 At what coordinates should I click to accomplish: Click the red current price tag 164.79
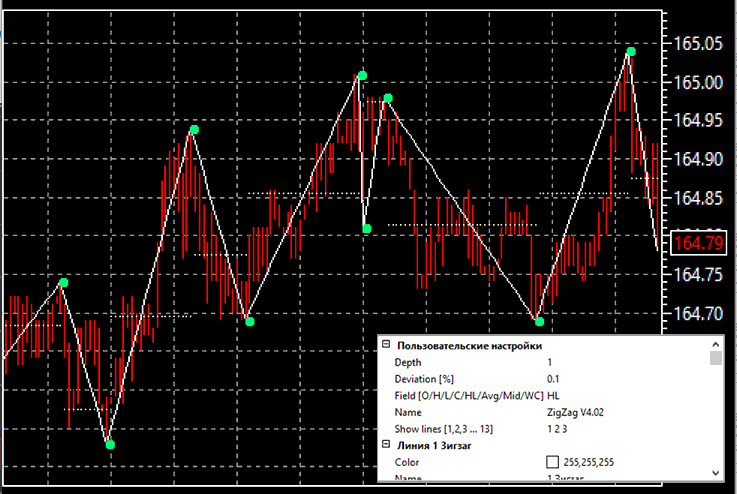point(698,243)
